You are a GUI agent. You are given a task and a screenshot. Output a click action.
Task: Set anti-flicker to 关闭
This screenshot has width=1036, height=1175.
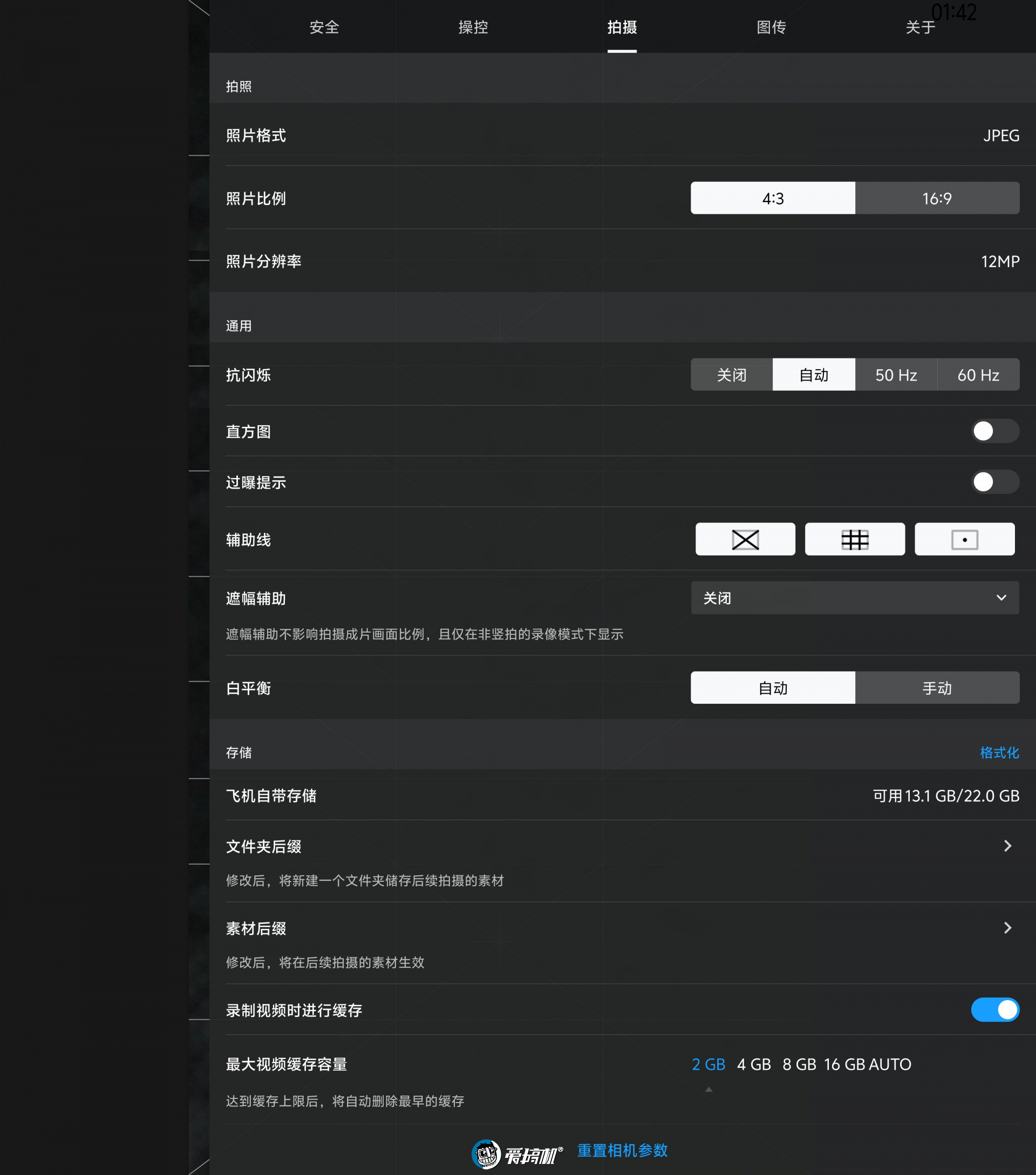pos(732,375)
